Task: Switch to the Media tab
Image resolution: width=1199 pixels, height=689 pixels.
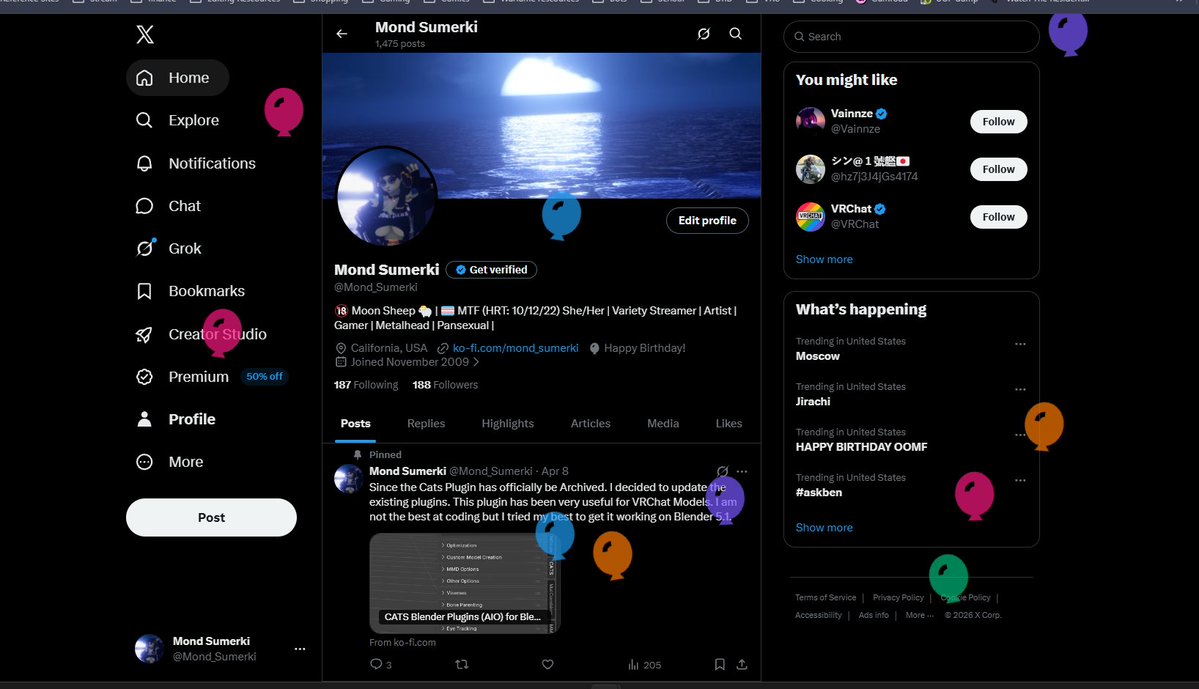Action: (663, 424)
